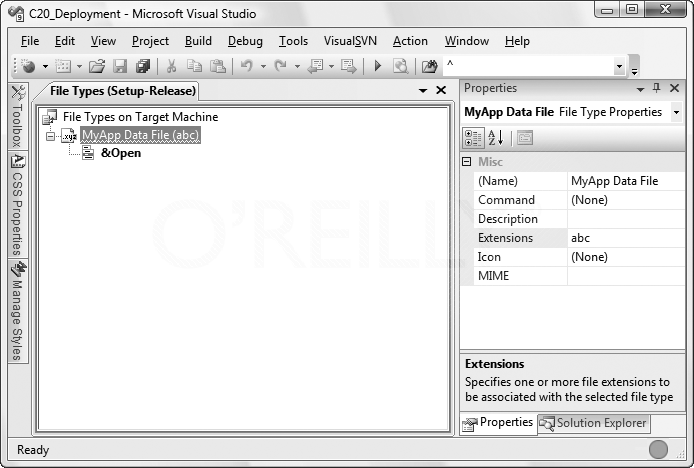Click the Open File folder icon
Image resolution: width=694 pixels, height=468 pixels.
pos(97,66)
